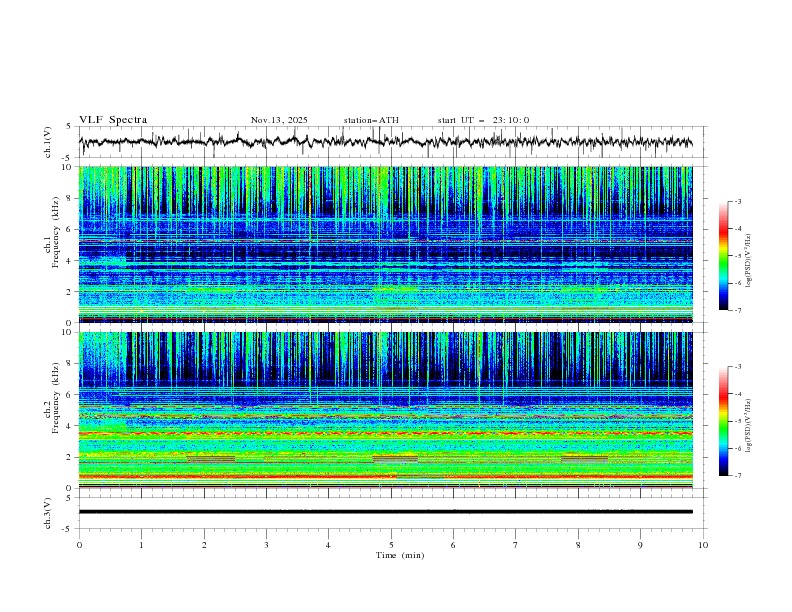The width and height of the screenshot is (792, 612).
Task: Click the ch.3(V) axis label
Action: click(48, 511)
